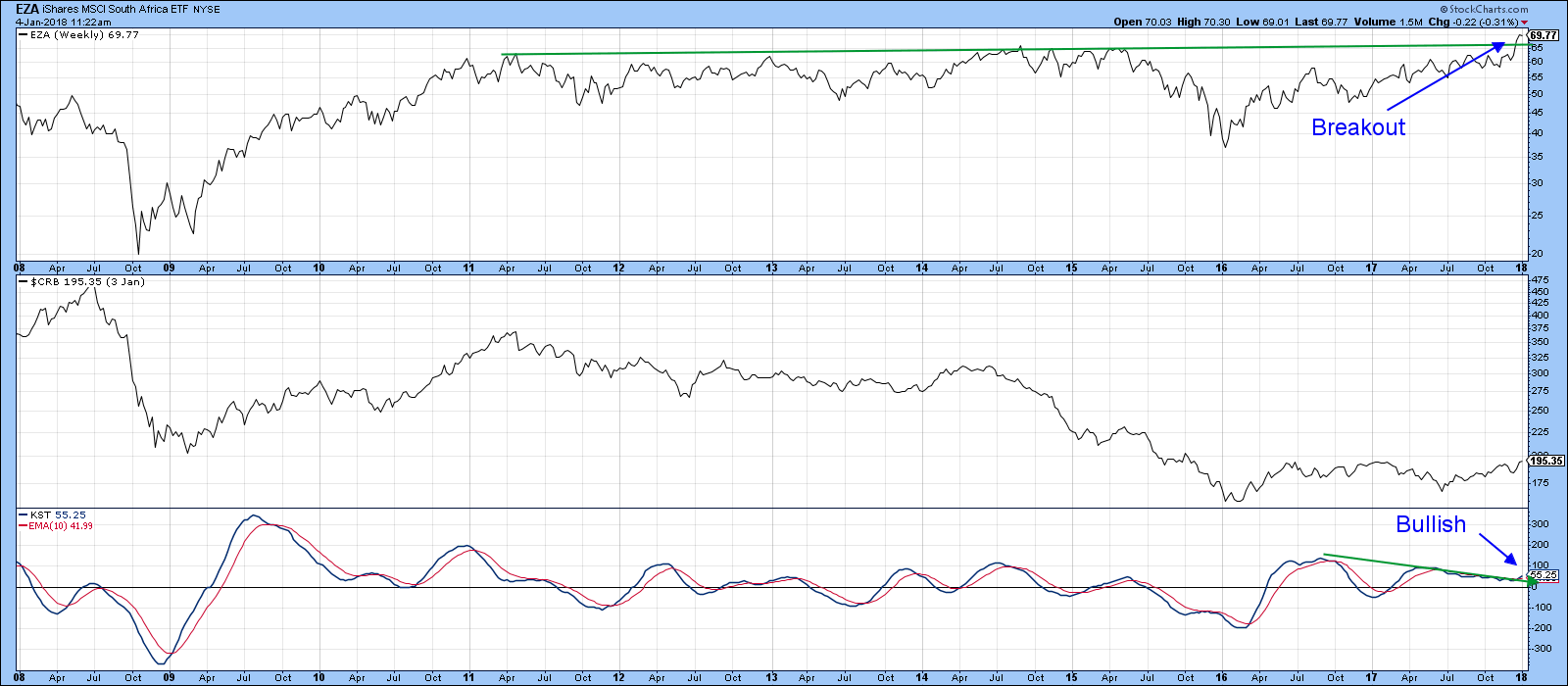Viewport: 1568px width, 686px height.
Task: Click the 325 label on the CRB axis
Action: (x=1540, y=357)
